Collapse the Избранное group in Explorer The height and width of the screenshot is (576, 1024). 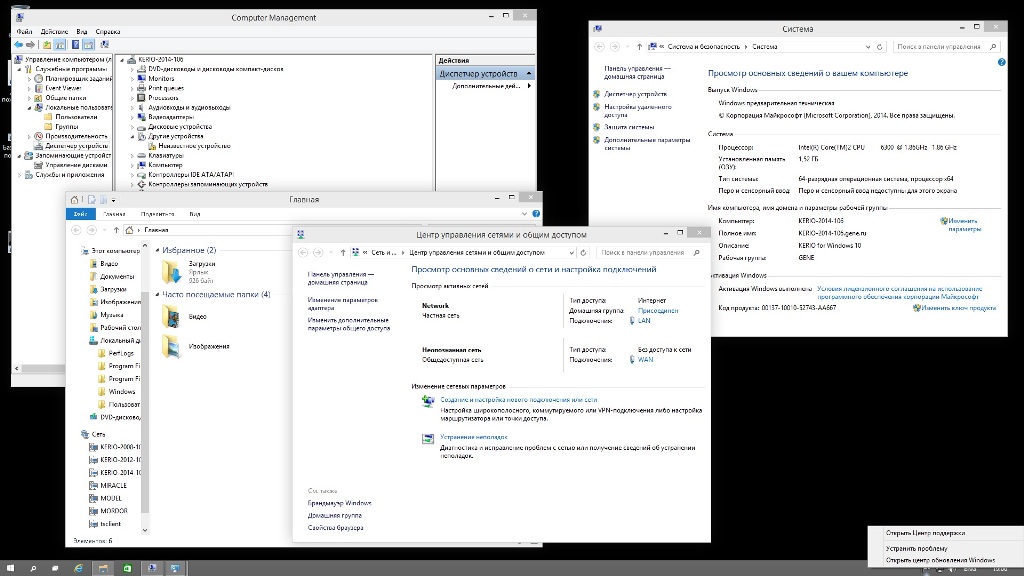[158, 250]
